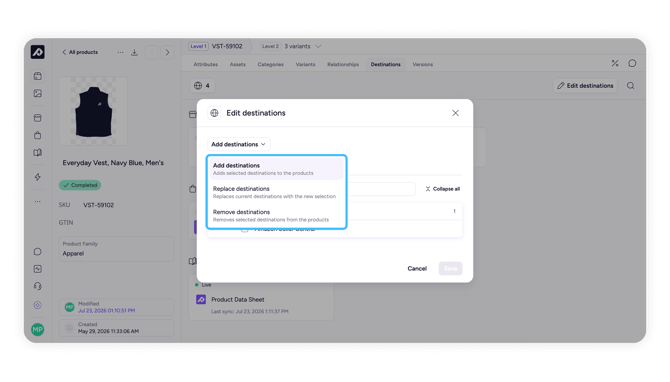Click the search magnifier in destinations toolbar

tap(630, 85)
